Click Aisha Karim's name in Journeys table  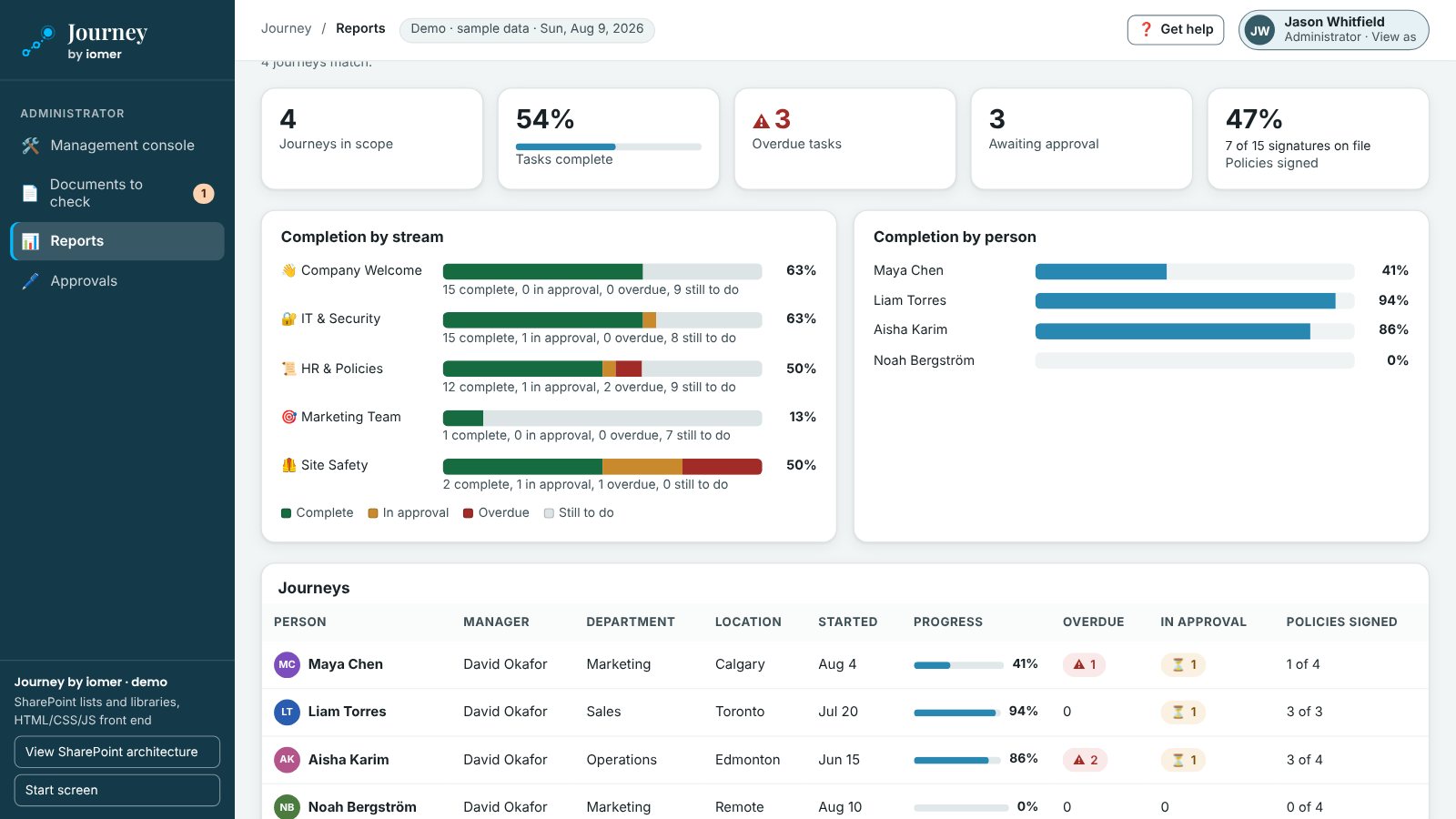pos(349,760)
